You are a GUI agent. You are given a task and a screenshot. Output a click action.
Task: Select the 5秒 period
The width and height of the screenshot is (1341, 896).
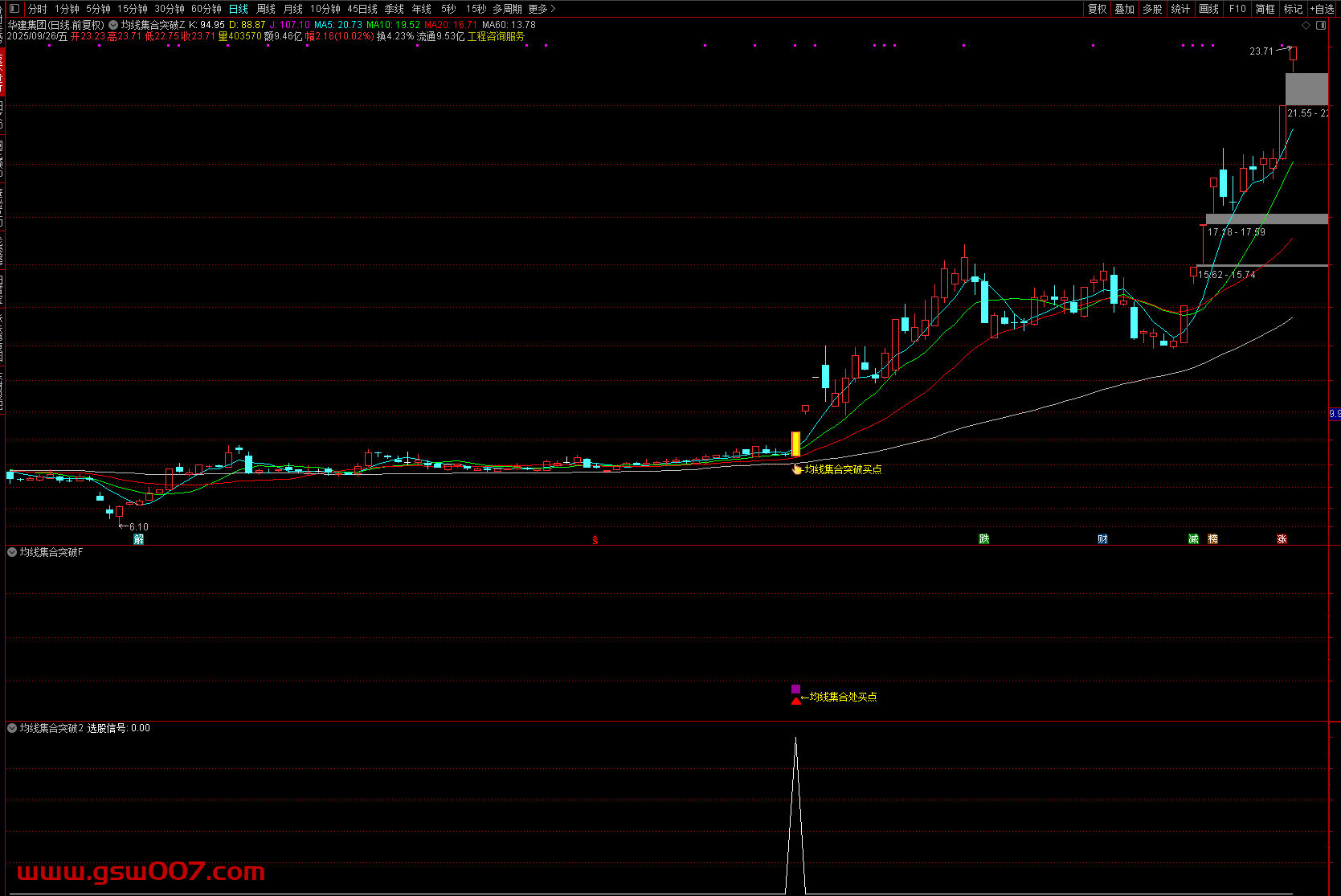(x=448, y=9)
